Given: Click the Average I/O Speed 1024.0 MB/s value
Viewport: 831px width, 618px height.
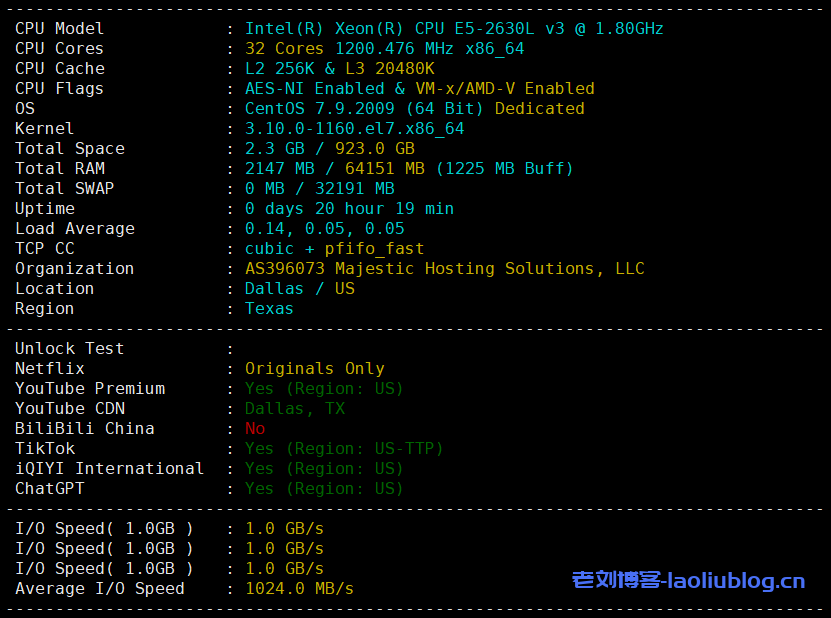Looking at the screenshot, I should tap(299, 589).
